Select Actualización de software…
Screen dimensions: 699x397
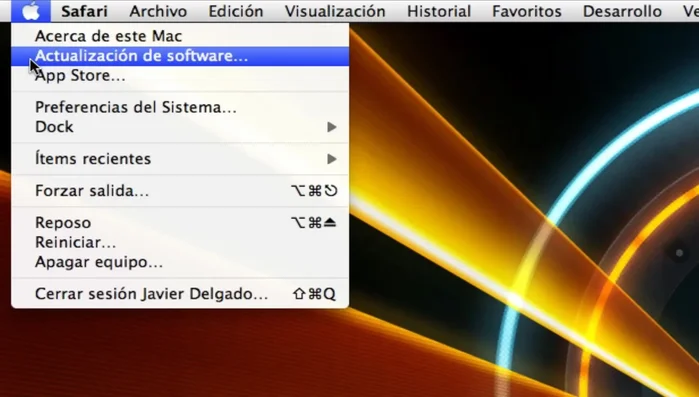(180, 56)
